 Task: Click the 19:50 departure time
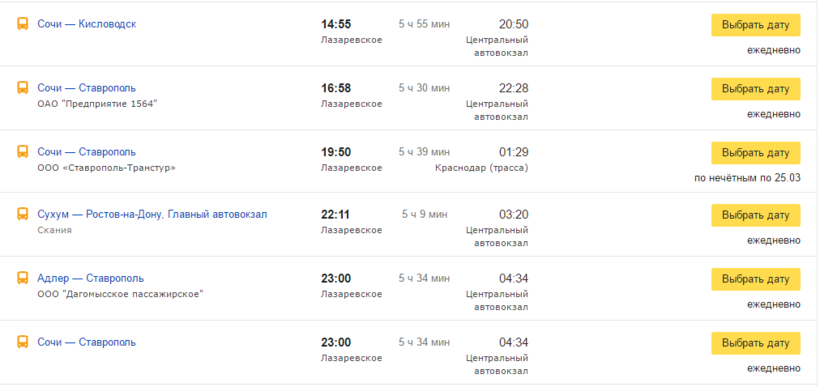point(336,152)
